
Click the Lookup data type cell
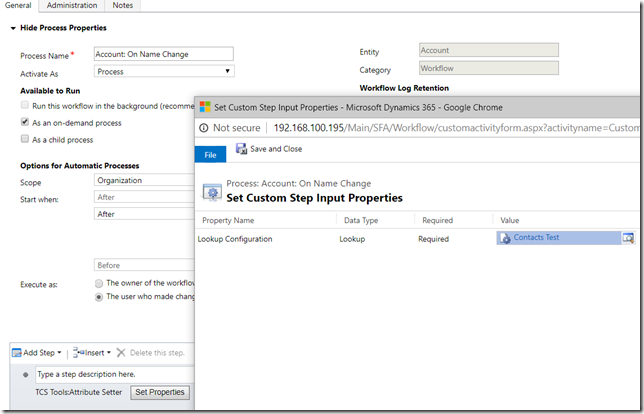pos(352,239)
